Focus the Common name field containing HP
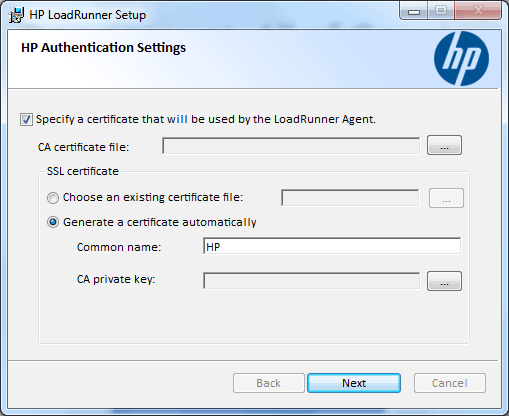This screenshot has height=416, width=509. [332, 246]
